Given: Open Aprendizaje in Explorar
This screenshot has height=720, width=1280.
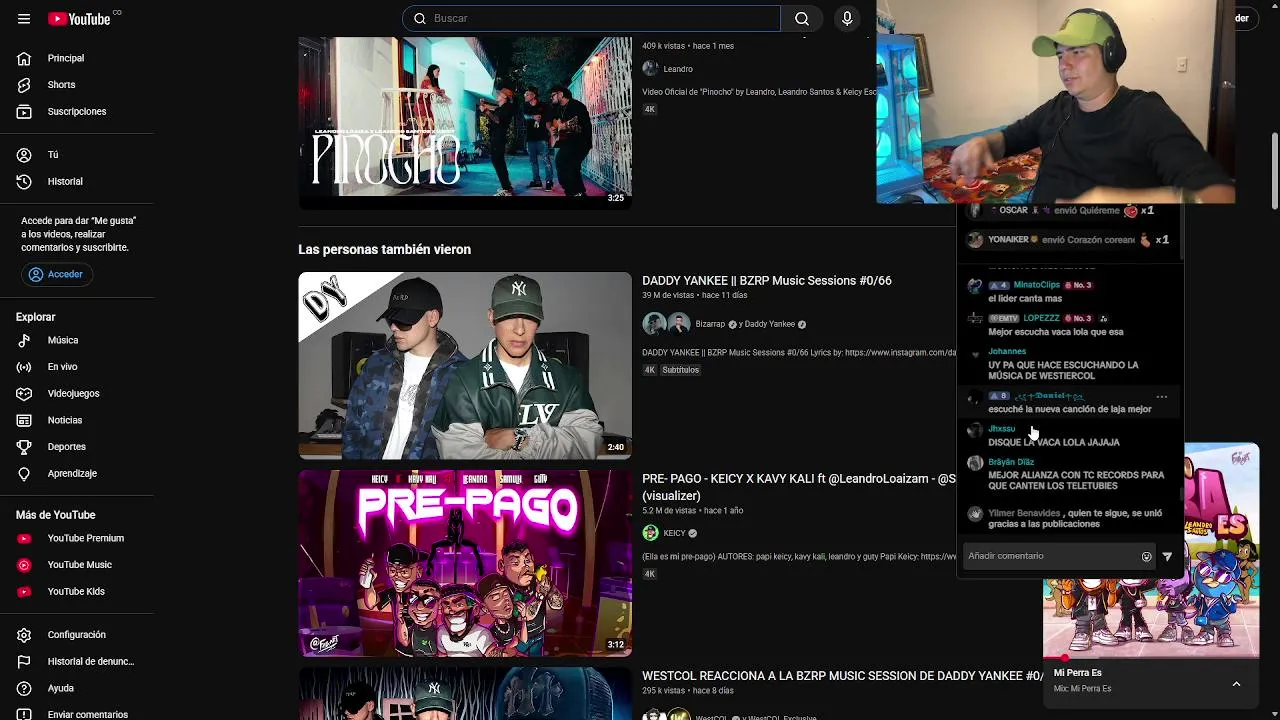Looking at the screenshot, I should pyautogui.click(x=77, y=473).
